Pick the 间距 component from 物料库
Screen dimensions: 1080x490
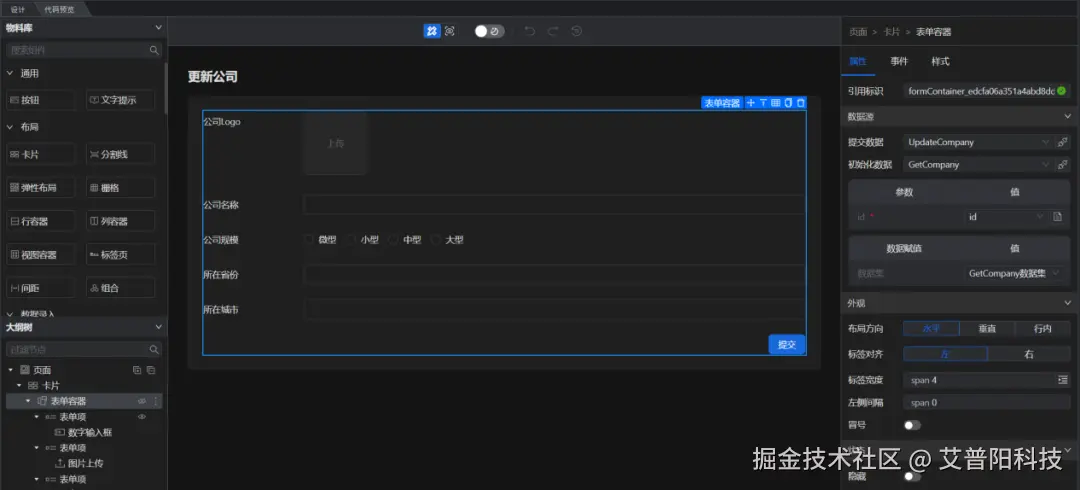click(x=41, y=288)
